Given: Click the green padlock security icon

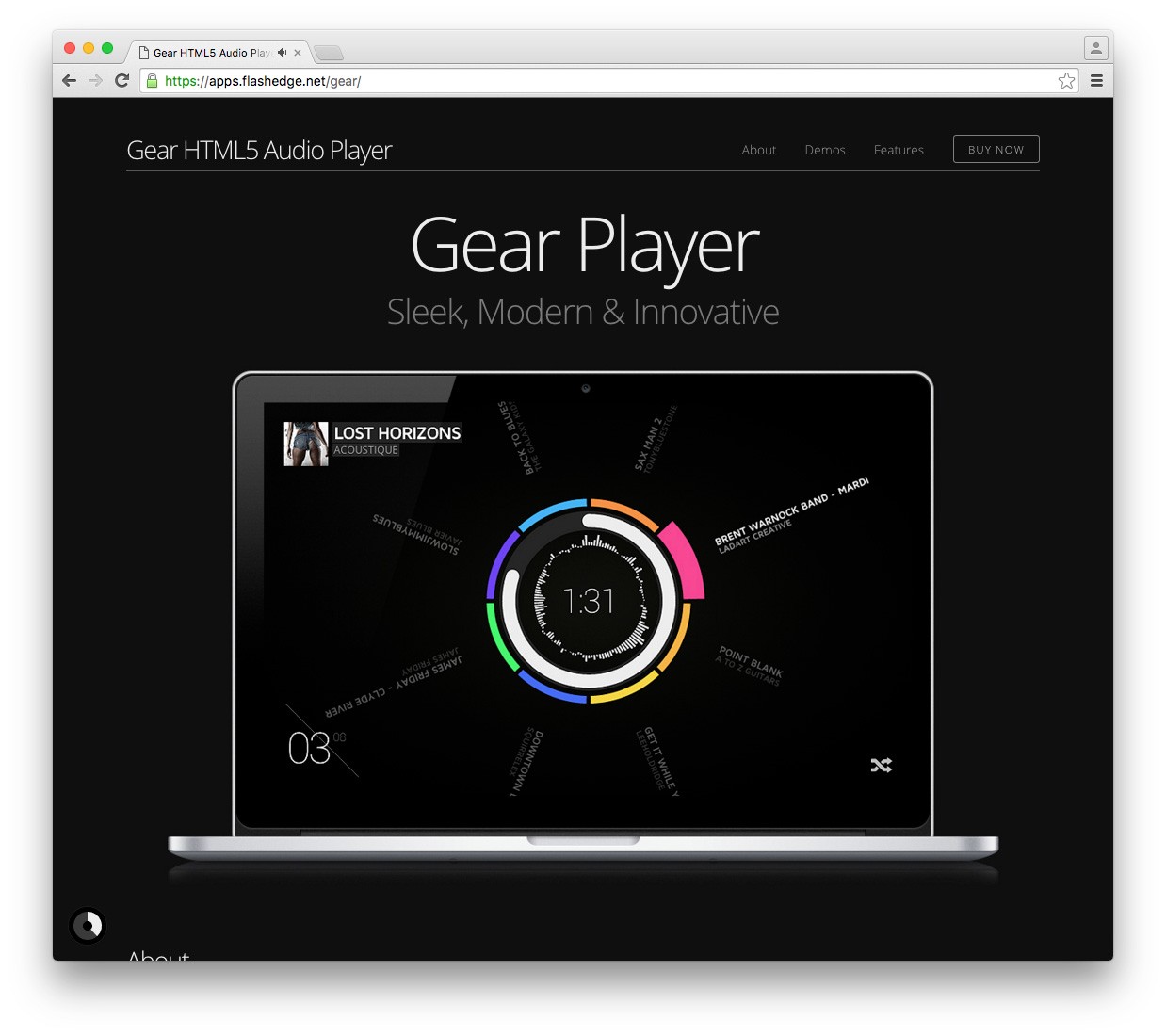Looking at the screenshot, I should [152, 81].
